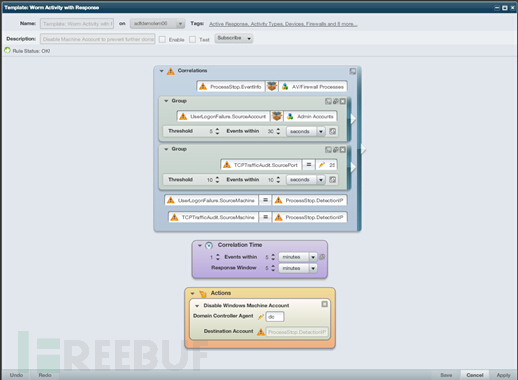518x380 pixels.
Task: Click the AV/Firewall Processes group icon
Action: (x=285, y=87)
